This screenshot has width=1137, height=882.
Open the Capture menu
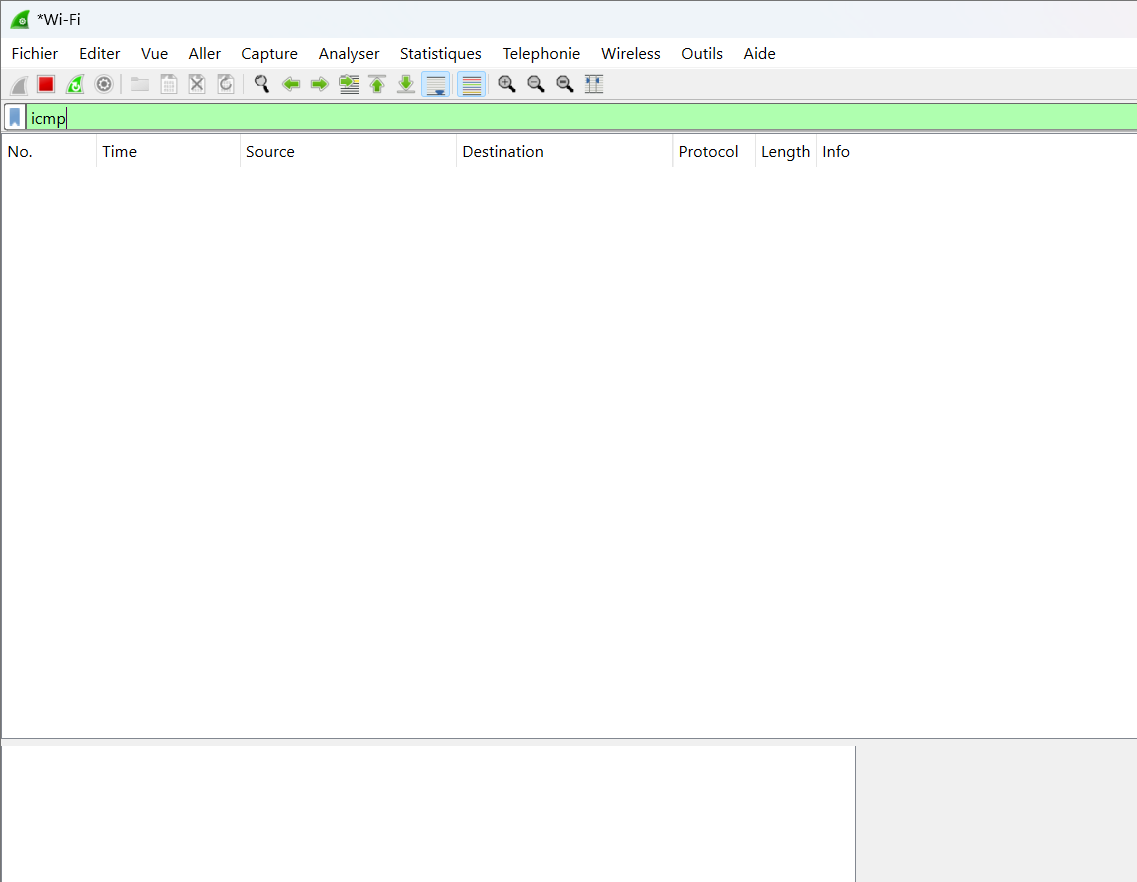coord(269,54)
